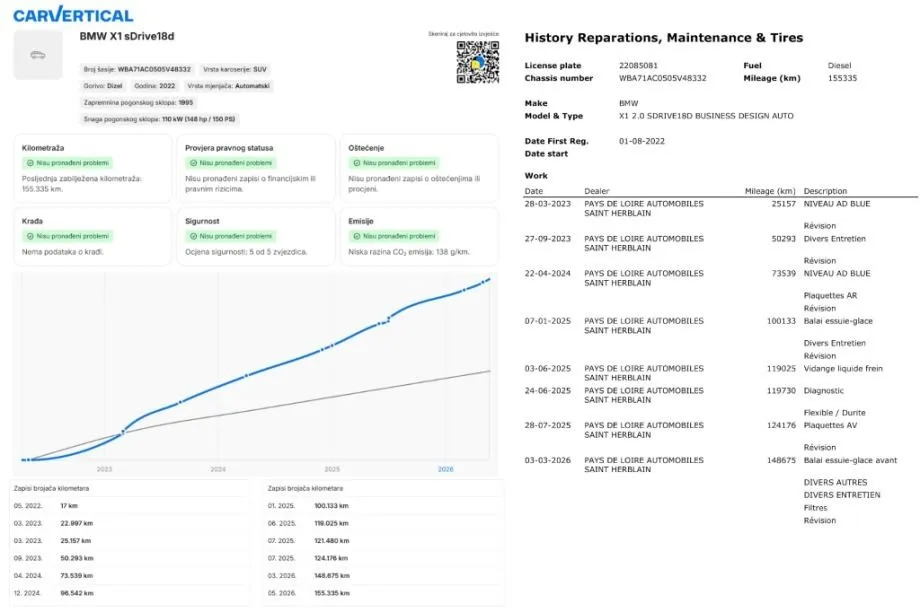Click the mileage cell 148675
This screenshot has width=920, height=612.
point(782,461)
